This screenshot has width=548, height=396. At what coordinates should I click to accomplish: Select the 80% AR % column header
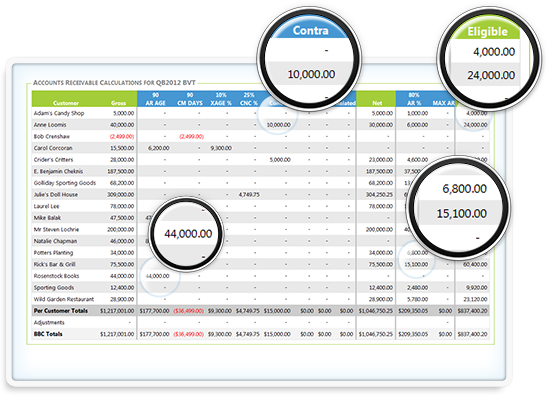click(x=414, y=99)
